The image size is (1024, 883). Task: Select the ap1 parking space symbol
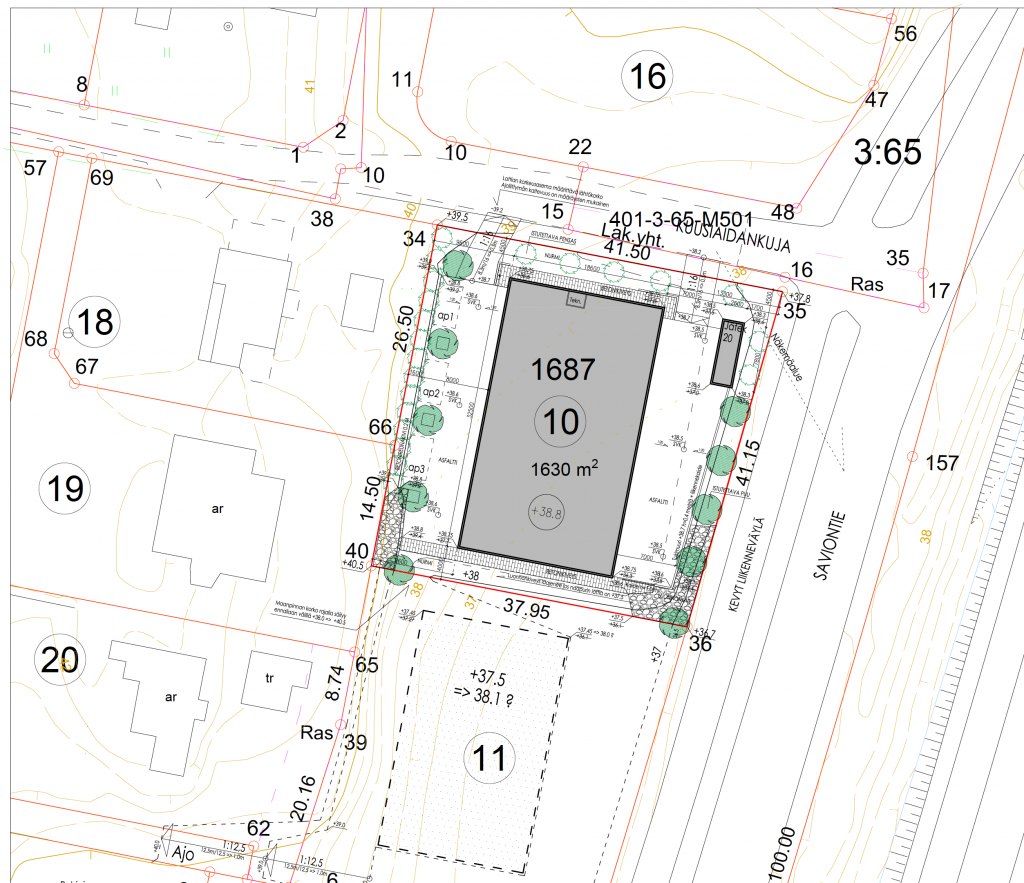click(441, 342)
